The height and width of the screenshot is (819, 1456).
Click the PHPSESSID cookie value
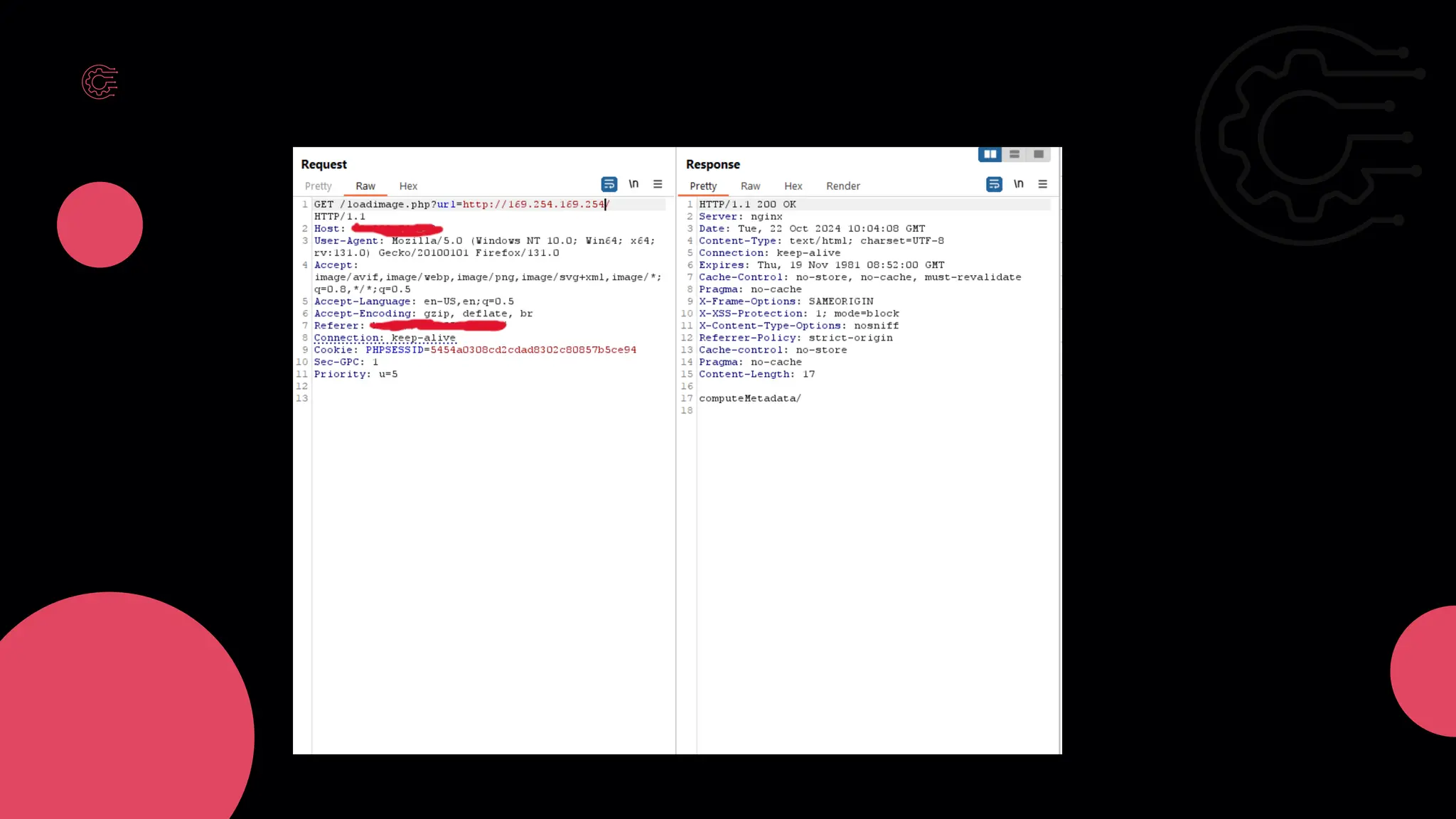[533, 350]
